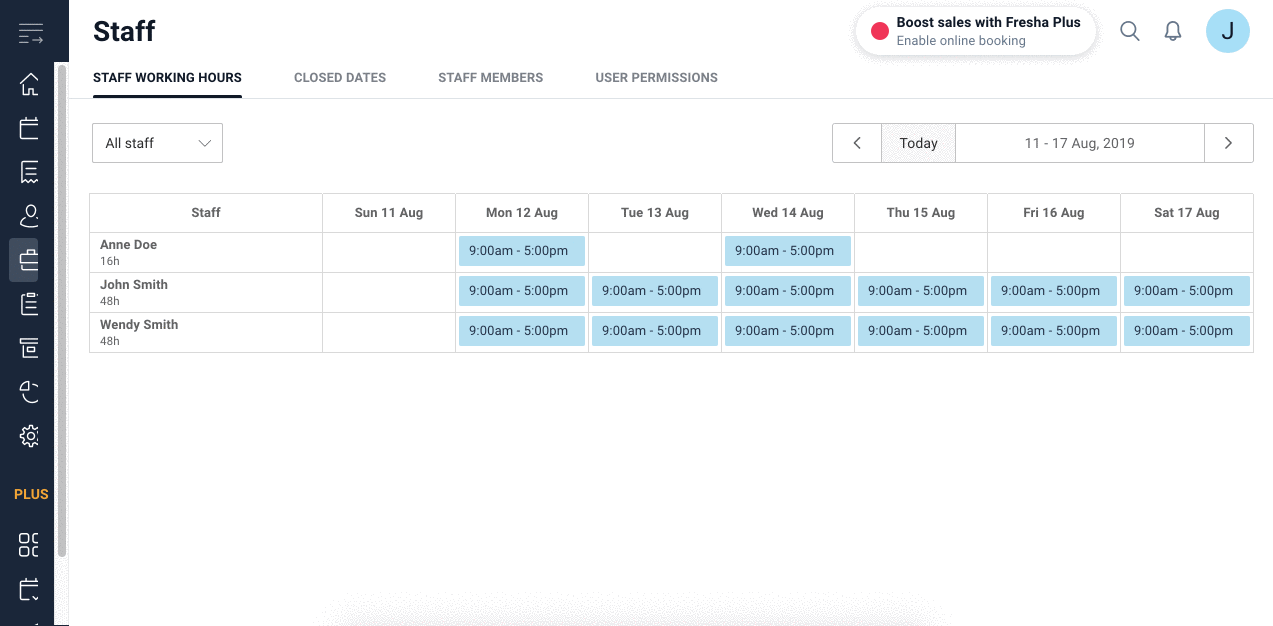Go to Home via sidebar house icon
This screenshot has width=1273, height=626.
click(30, 84)
